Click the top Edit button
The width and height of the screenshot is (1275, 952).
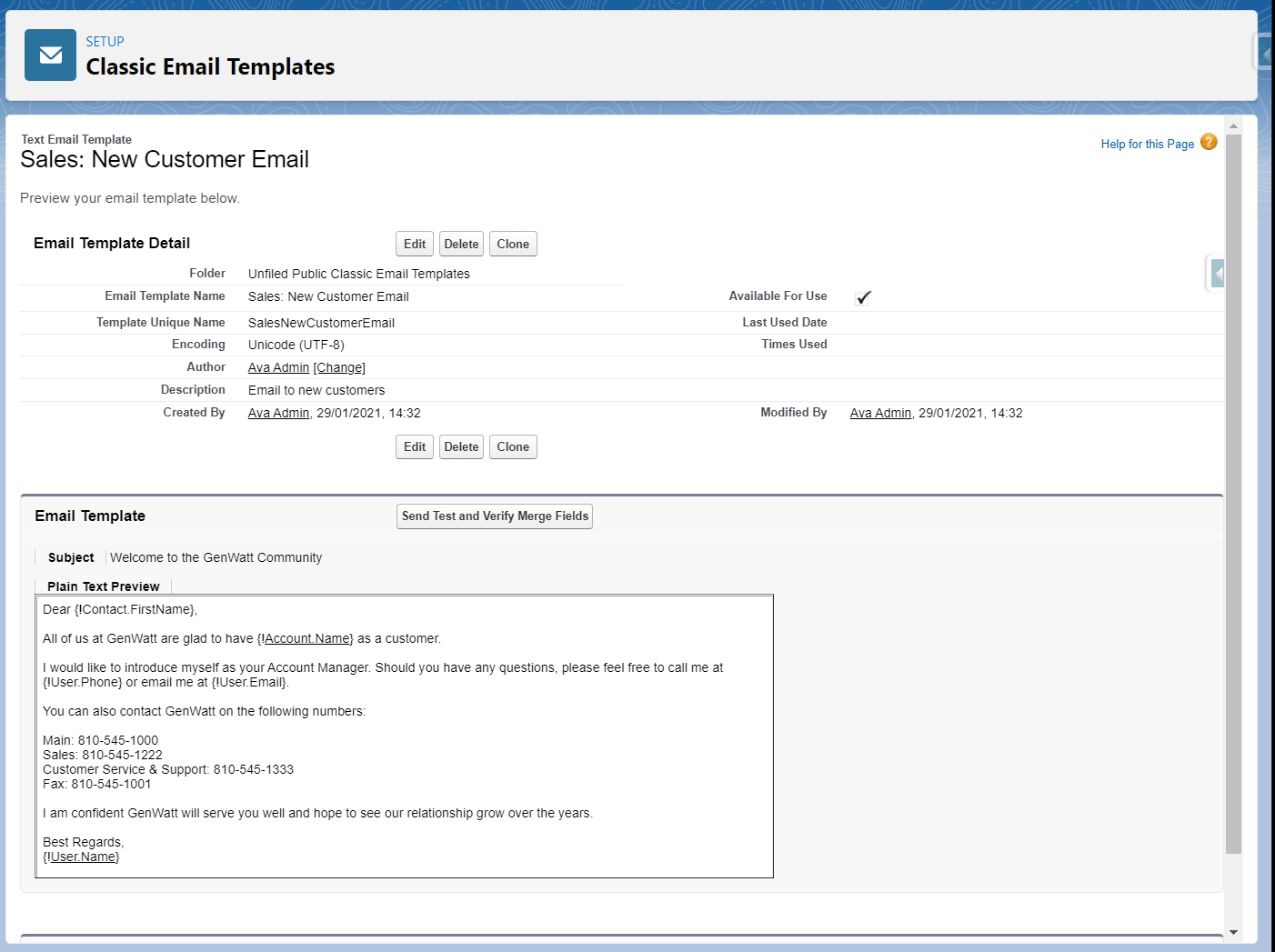(415, 244)
